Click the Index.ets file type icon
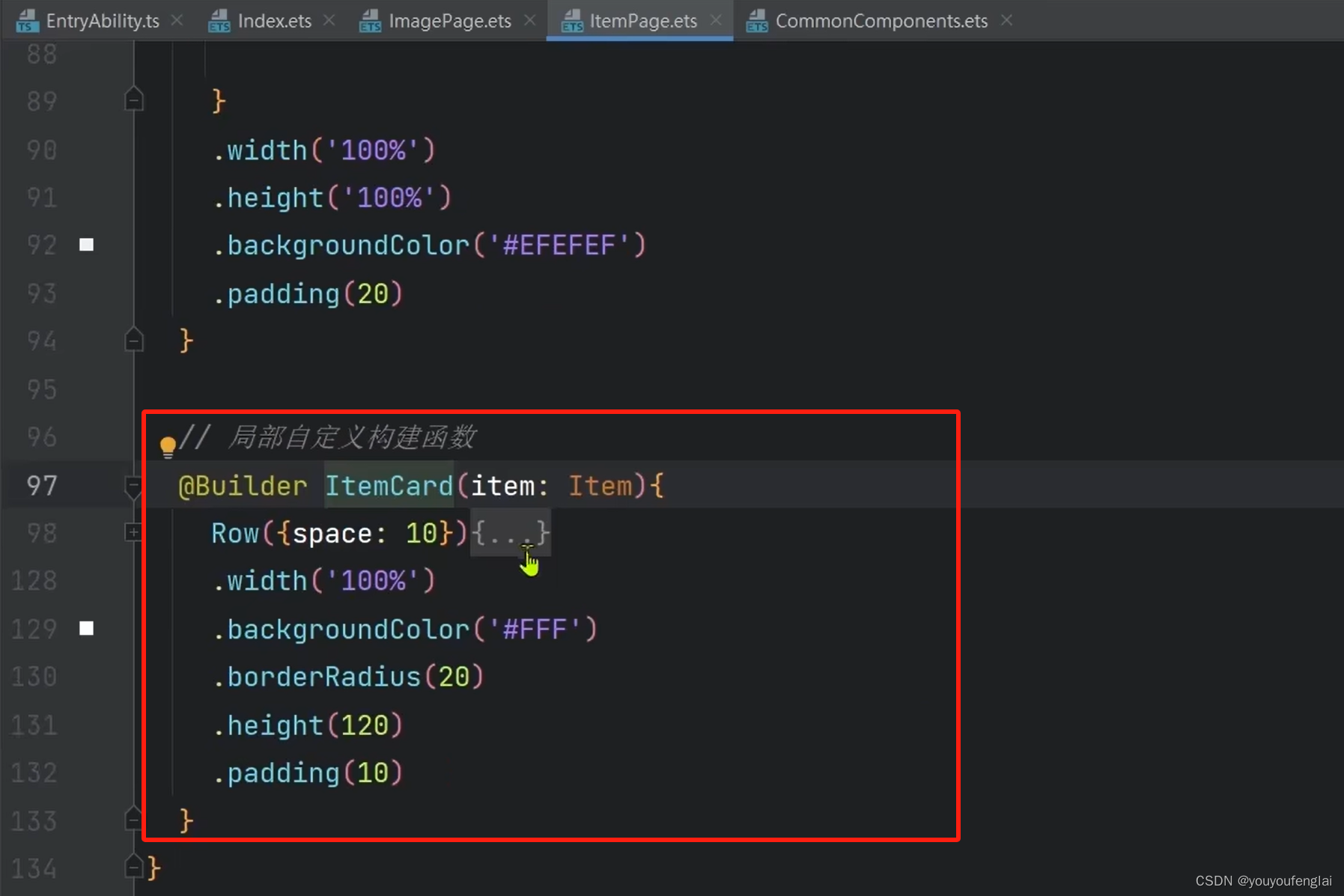 (219, 21)
